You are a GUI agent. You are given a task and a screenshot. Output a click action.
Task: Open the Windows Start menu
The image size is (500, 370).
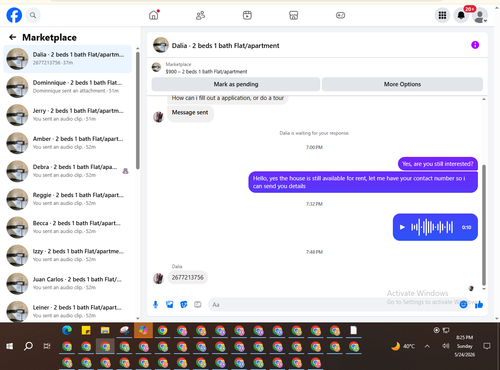[x=10, y=346]
